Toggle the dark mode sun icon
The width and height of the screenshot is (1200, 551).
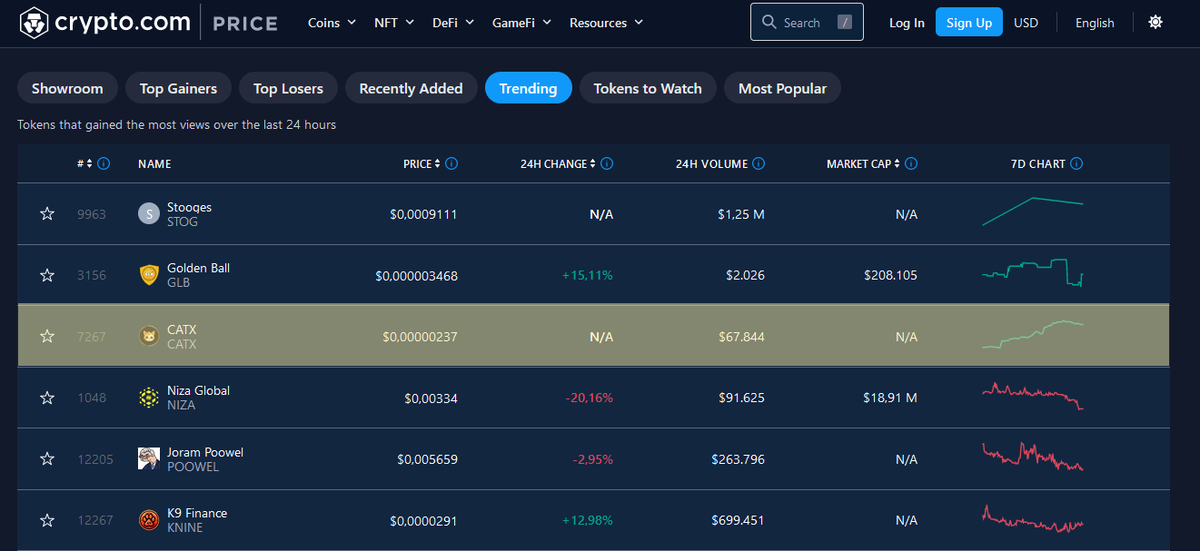click(x=1156, y=22)
